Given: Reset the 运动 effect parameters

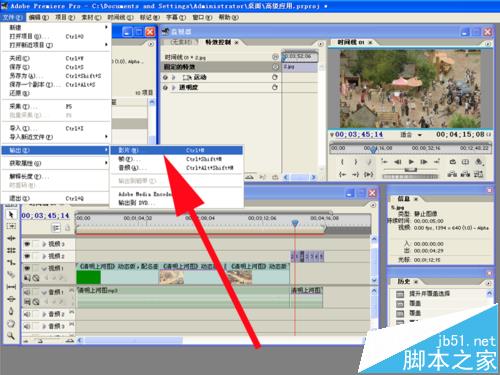Looking at the screenshot, I should (275, 77).
